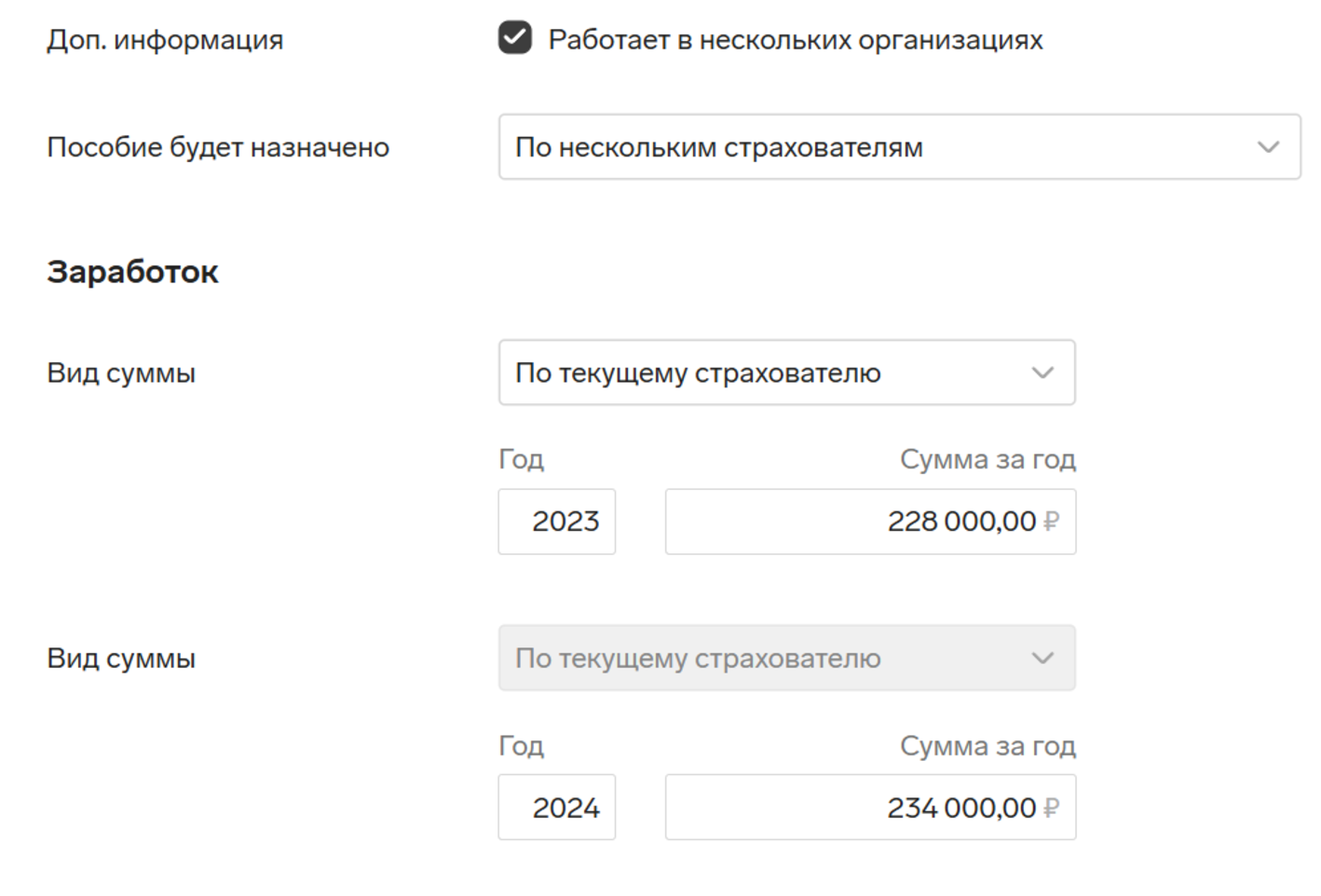Click the Доп. информация label

[x=165, y=40]
